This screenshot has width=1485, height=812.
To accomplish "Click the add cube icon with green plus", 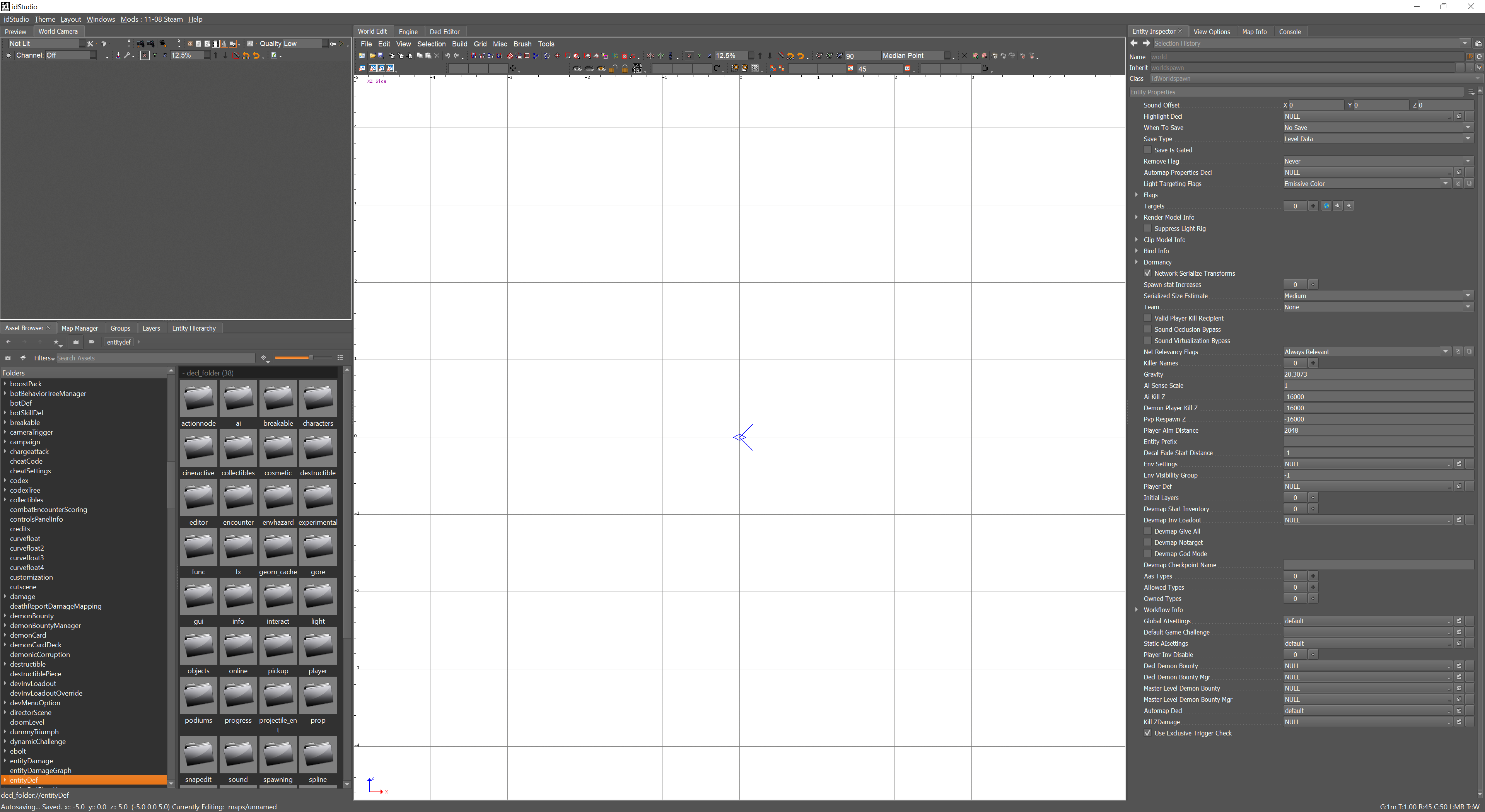I will click(976, 56).
